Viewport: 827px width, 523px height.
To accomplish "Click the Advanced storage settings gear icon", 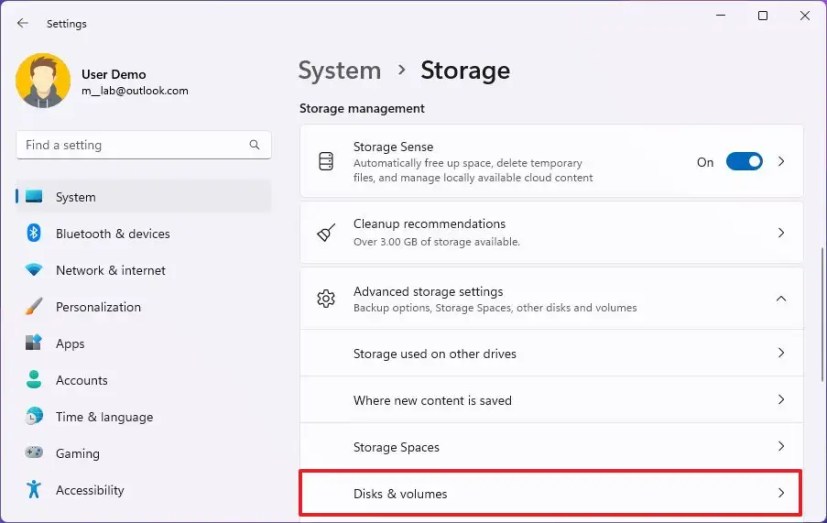I will tap(326, 298).
